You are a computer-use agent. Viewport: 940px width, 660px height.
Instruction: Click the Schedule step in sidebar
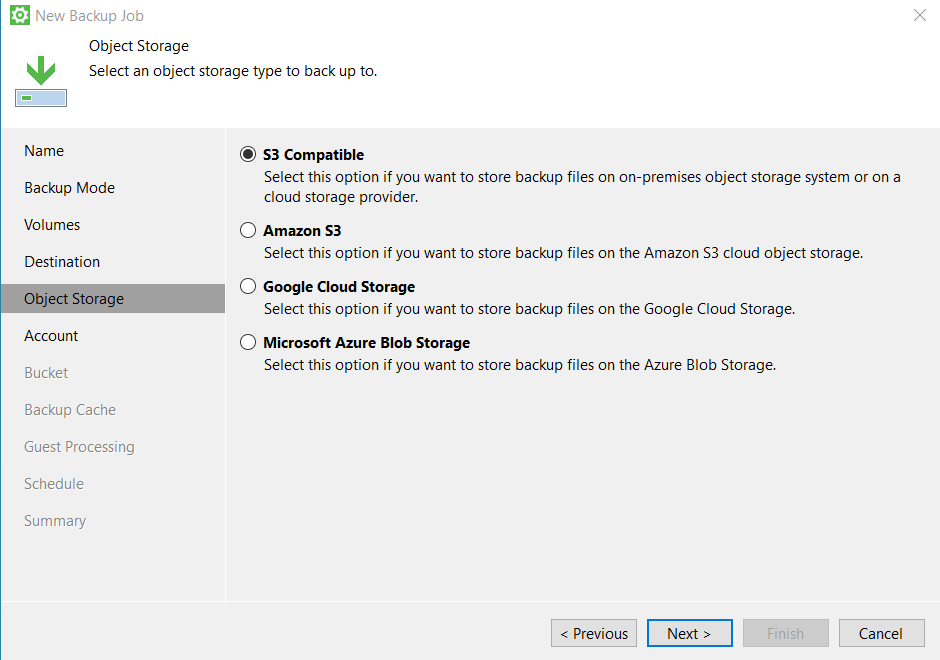pyautogui.click(x=54, y=484)
